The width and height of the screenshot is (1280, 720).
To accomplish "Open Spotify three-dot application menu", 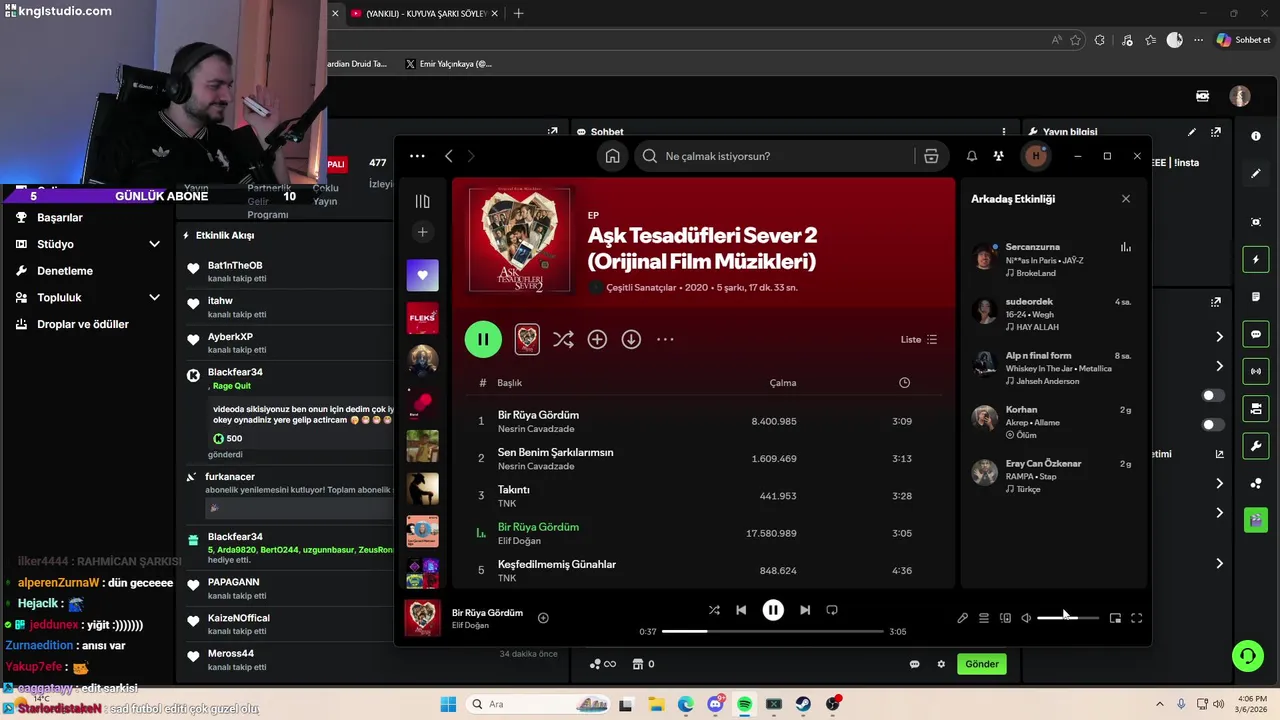I will tap(417, 156).
